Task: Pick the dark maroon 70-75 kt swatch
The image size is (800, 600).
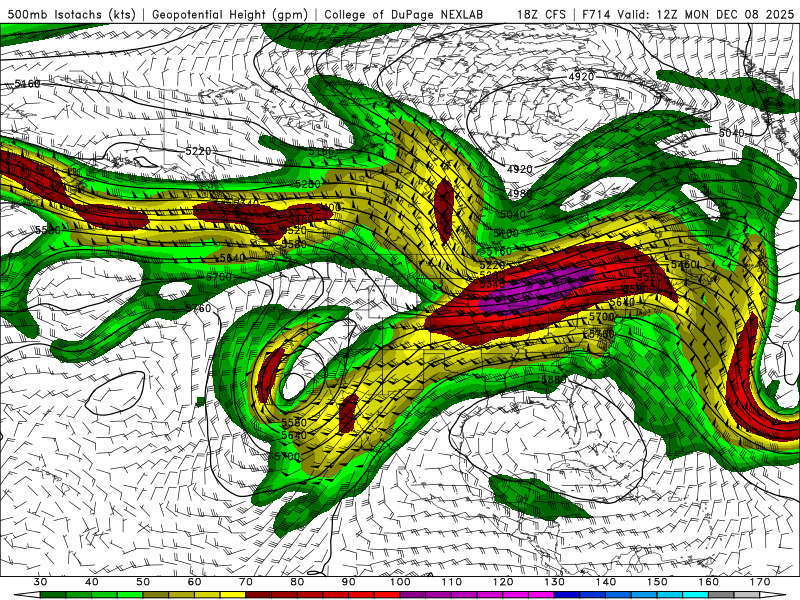Action: [x=259, y=596]
